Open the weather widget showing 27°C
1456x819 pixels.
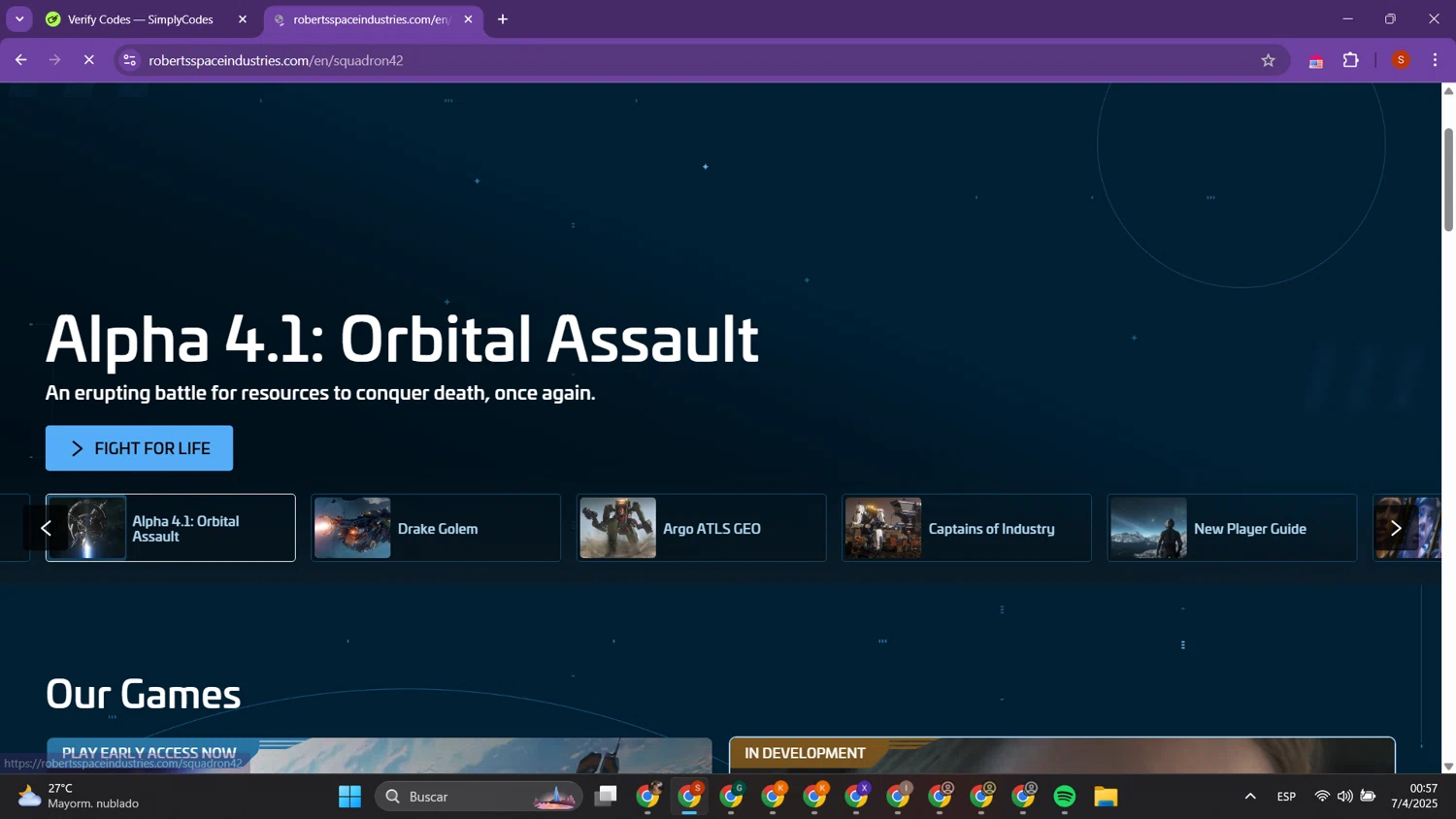pyautogui.click(x=80, y=796)
